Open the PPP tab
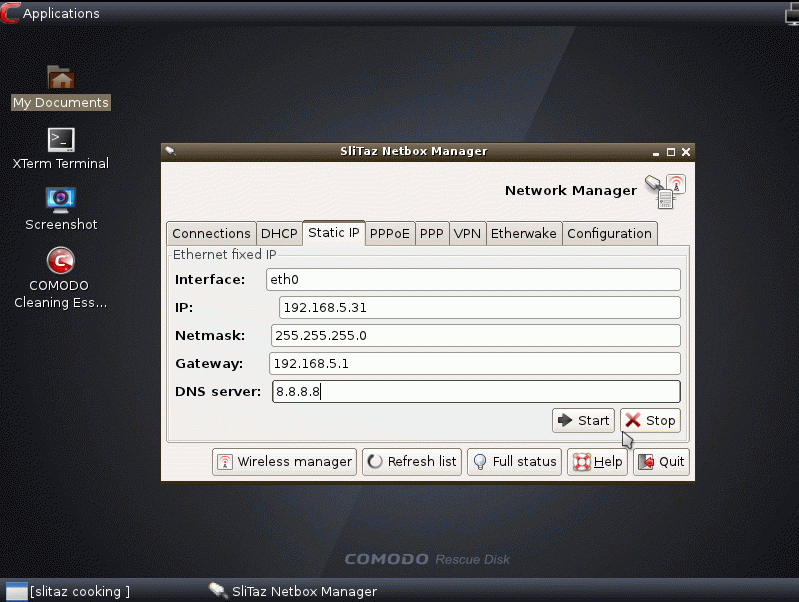 (x=432, y=233)
